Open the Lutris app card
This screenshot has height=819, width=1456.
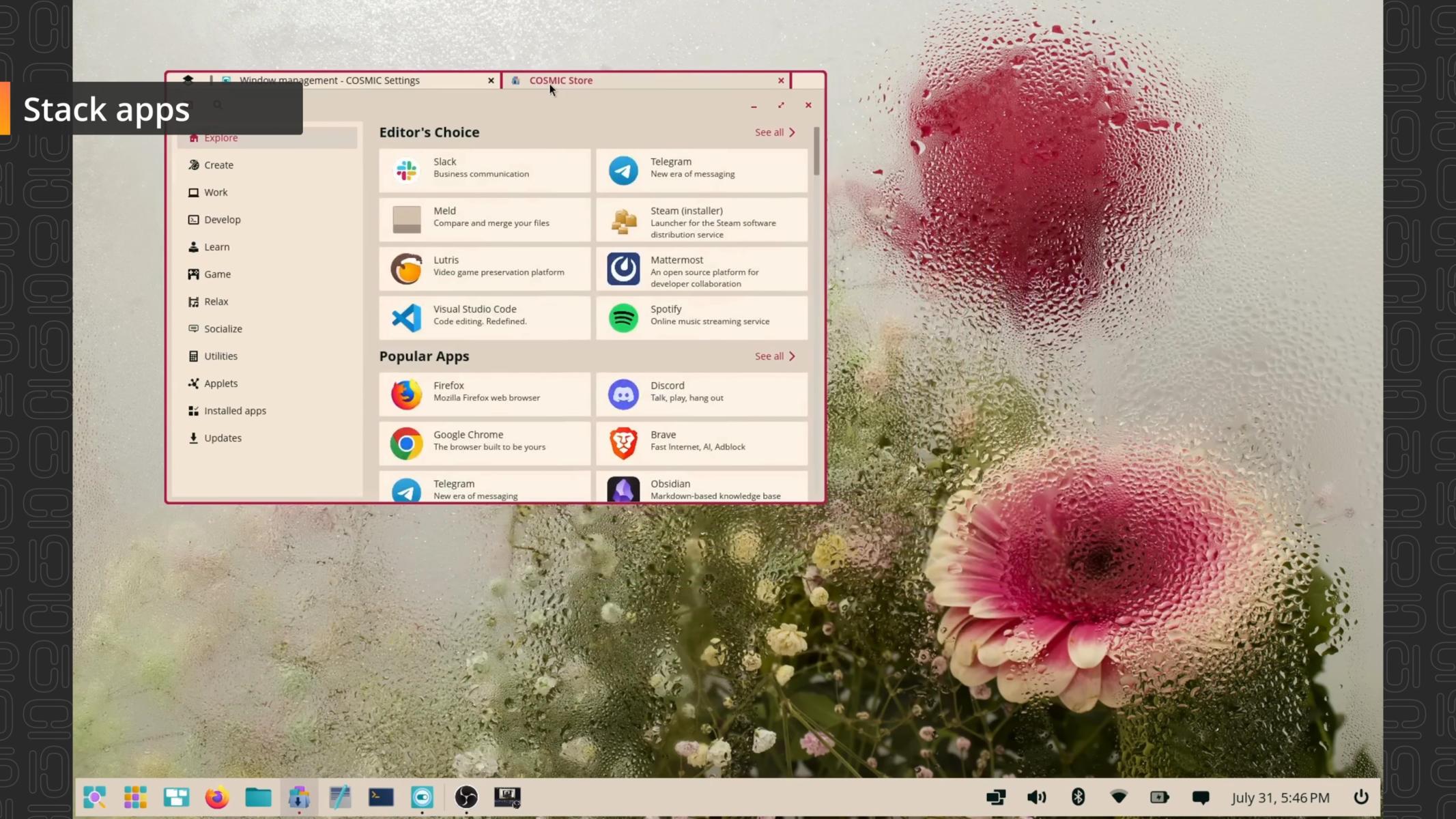pos(485,268)
